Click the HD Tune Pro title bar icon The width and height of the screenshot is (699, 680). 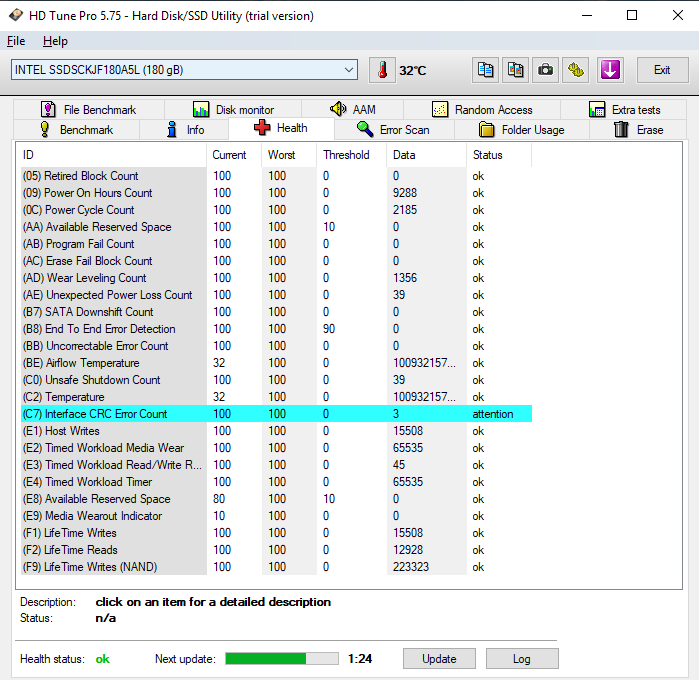click(x=16, y=15)
